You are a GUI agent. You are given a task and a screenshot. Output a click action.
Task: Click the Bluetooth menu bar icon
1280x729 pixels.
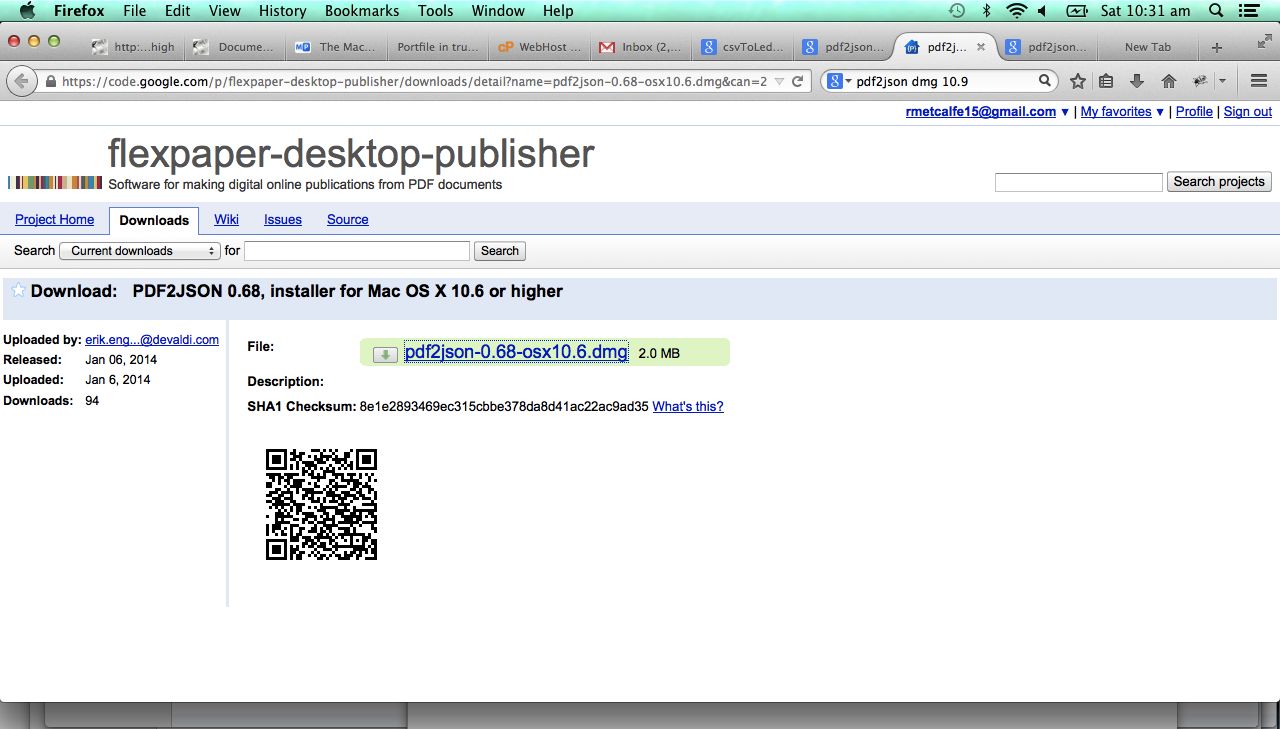click(x=986, y=11)
